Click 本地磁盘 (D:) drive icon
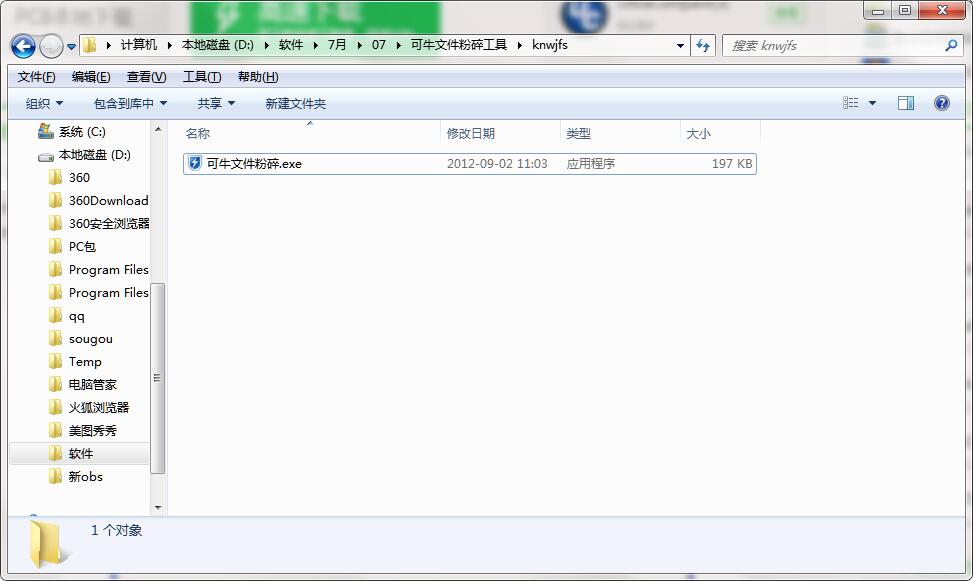 click(x=46, y=157)
